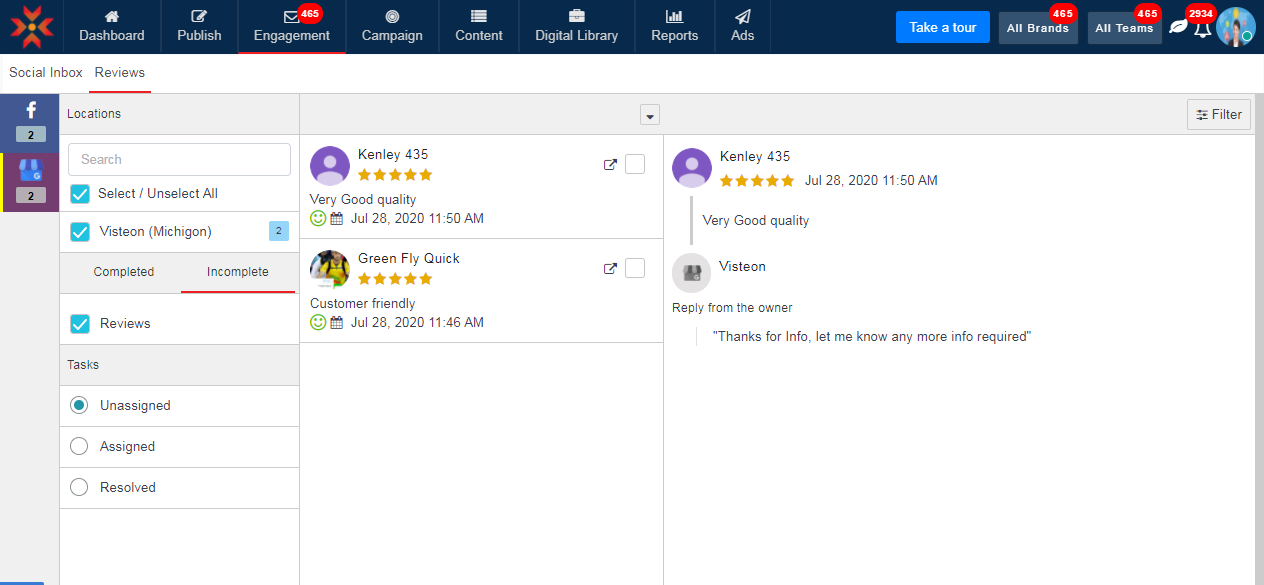Open the All Teams dropdown
The image size is (1264, 585).
1124,28
